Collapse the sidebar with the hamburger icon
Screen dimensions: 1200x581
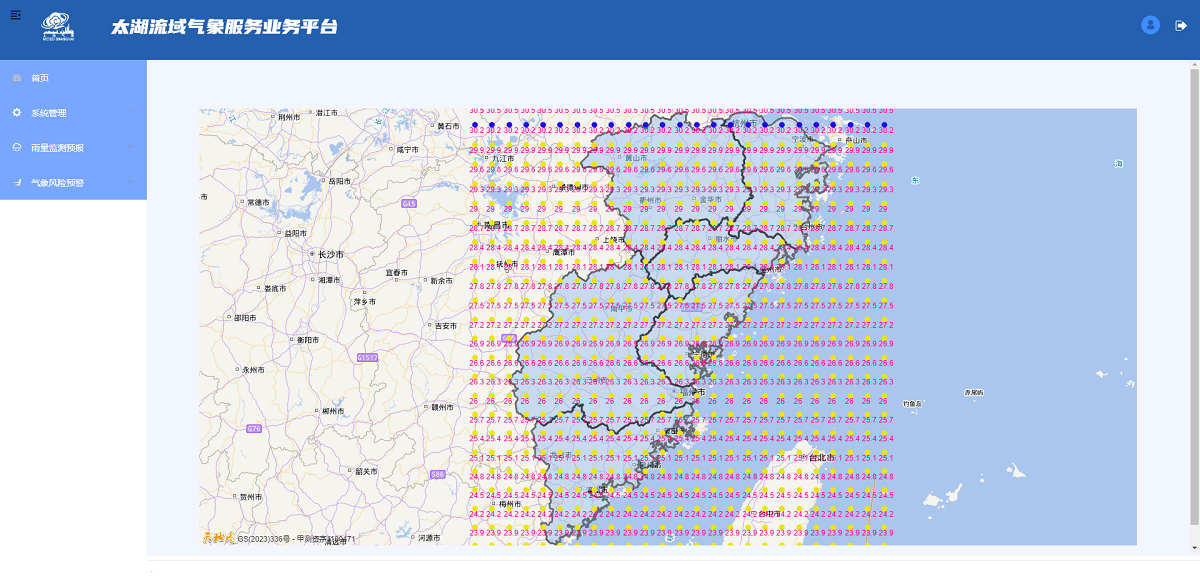tap(15, 15)
